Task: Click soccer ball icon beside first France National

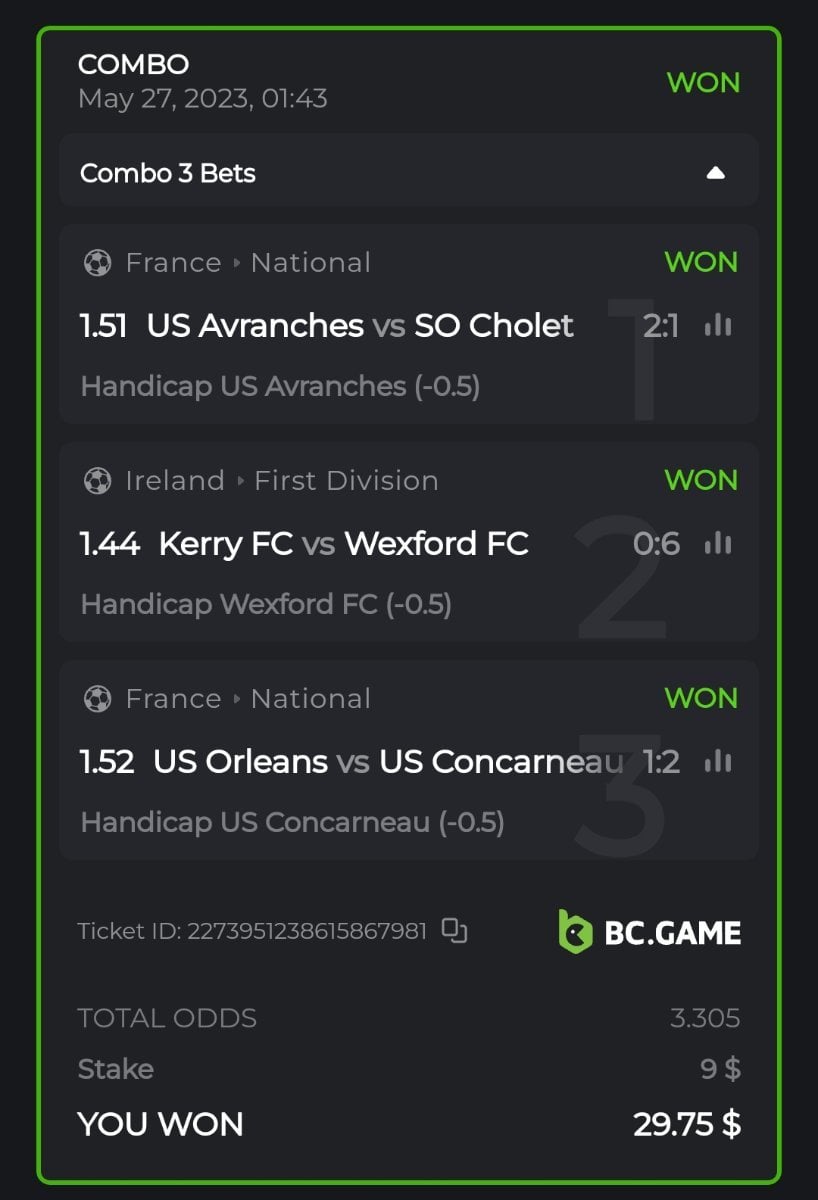Action: pyautogui.click(x=97, y=263)
